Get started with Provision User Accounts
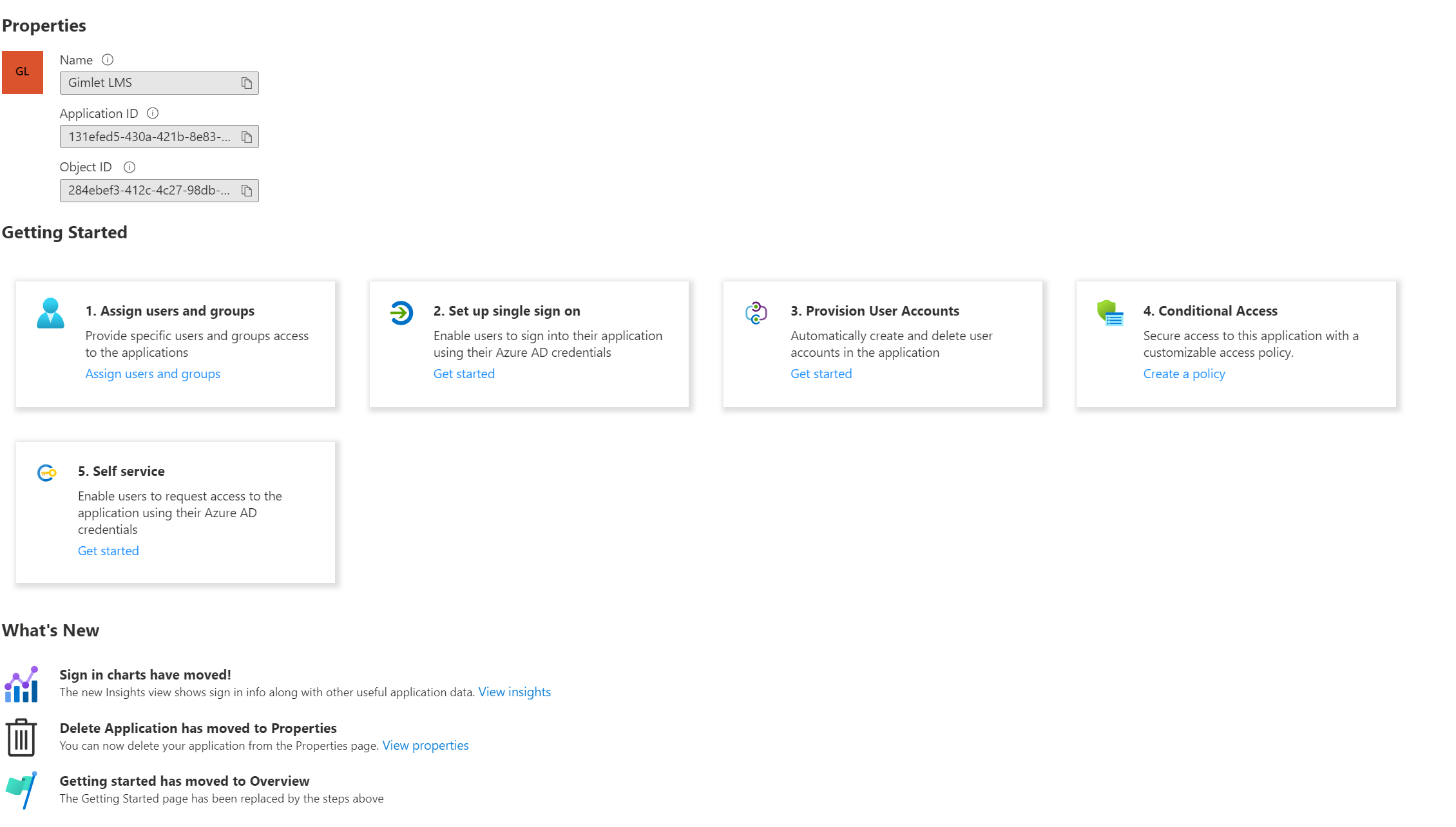Screen dimensions: 1456x827 821,374
